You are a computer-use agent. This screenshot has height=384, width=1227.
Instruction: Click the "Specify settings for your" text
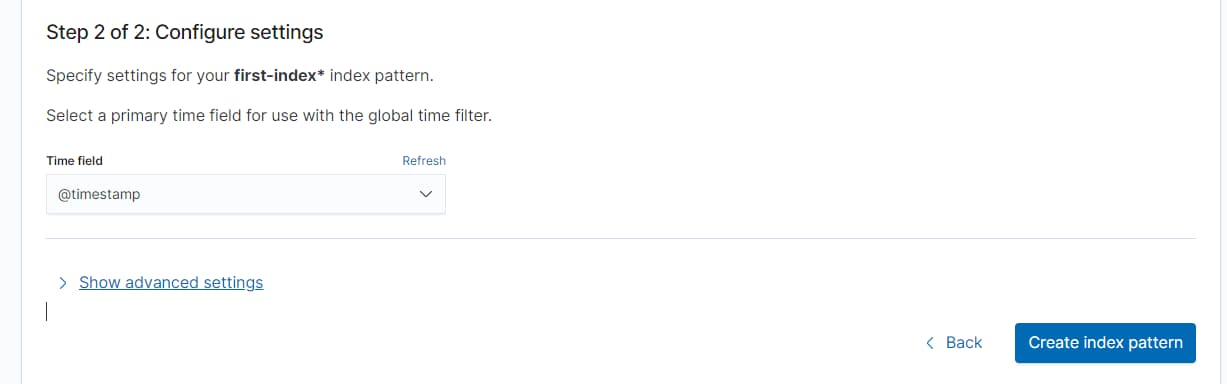click(x=138, y=76)
